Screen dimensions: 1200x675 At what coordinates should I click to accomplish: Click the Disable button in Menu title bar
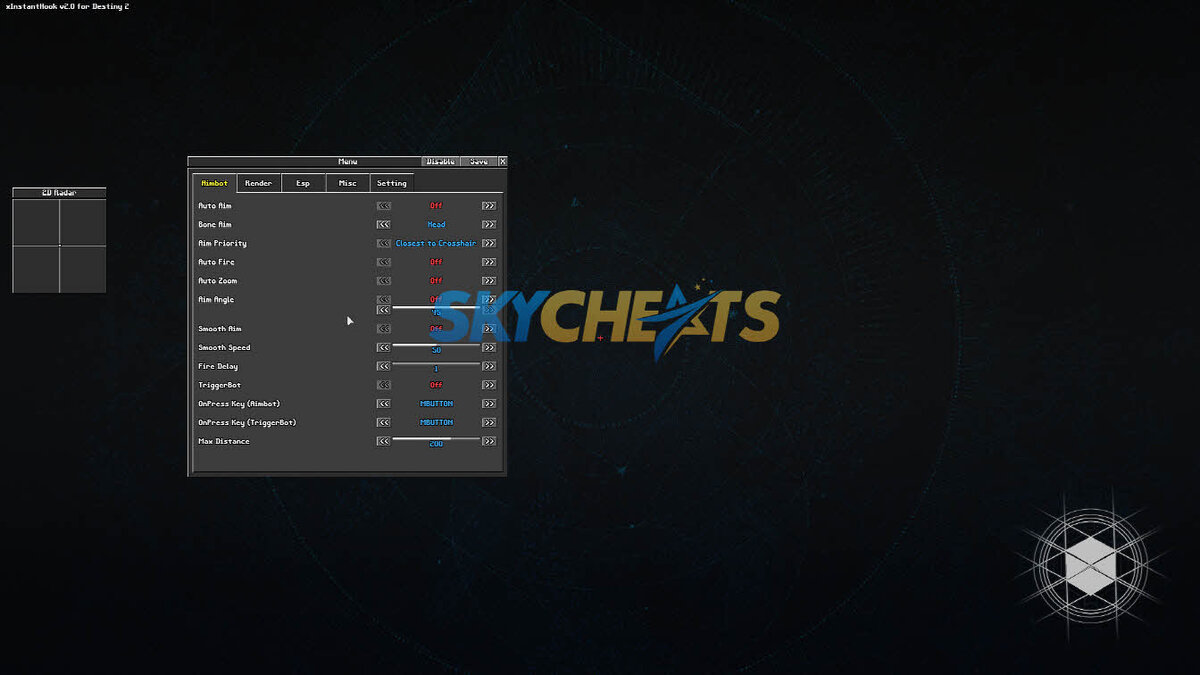[x=440, y=161]
